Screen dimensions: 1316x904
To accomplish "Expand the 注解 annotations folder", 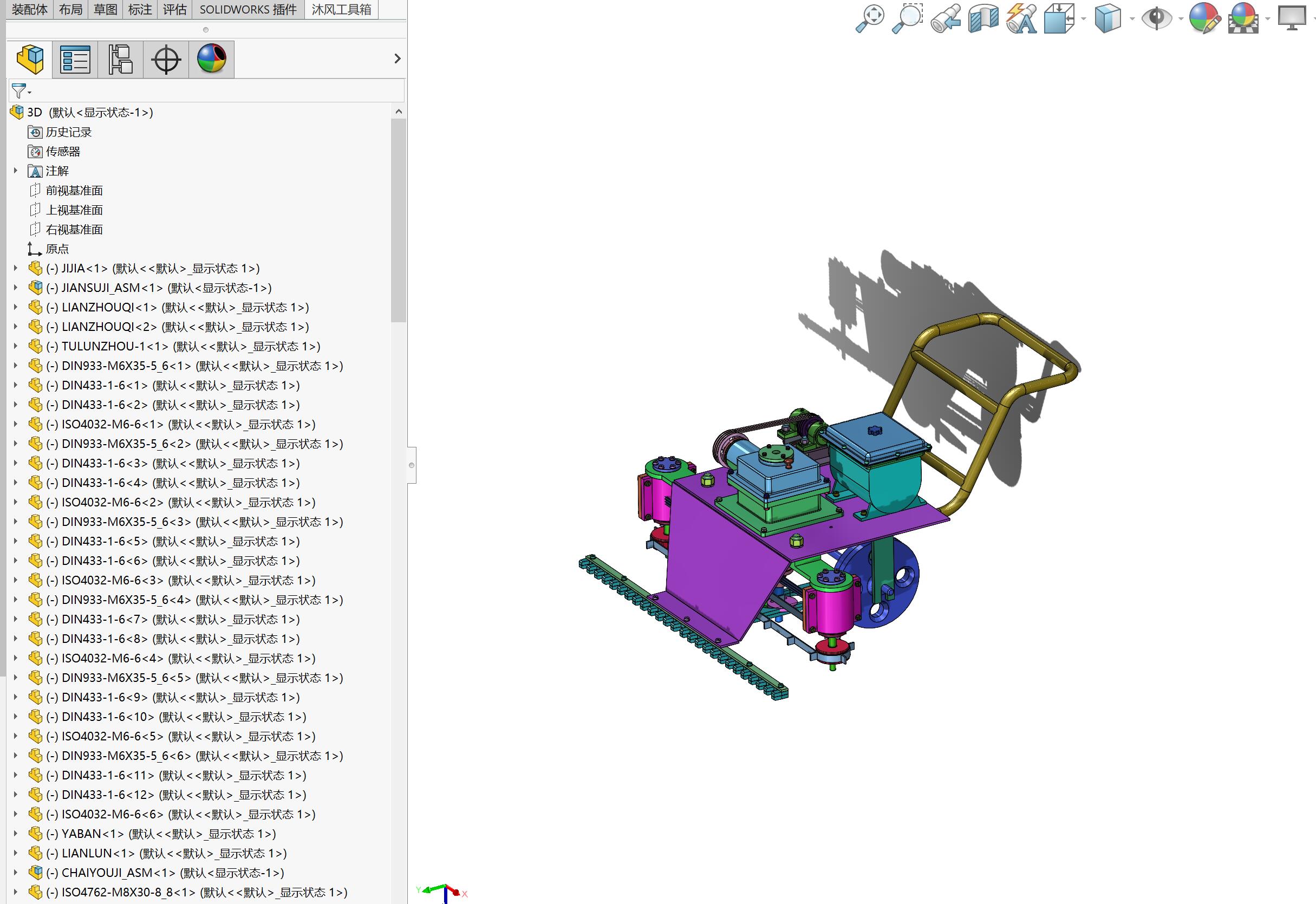I will [16, 171].
